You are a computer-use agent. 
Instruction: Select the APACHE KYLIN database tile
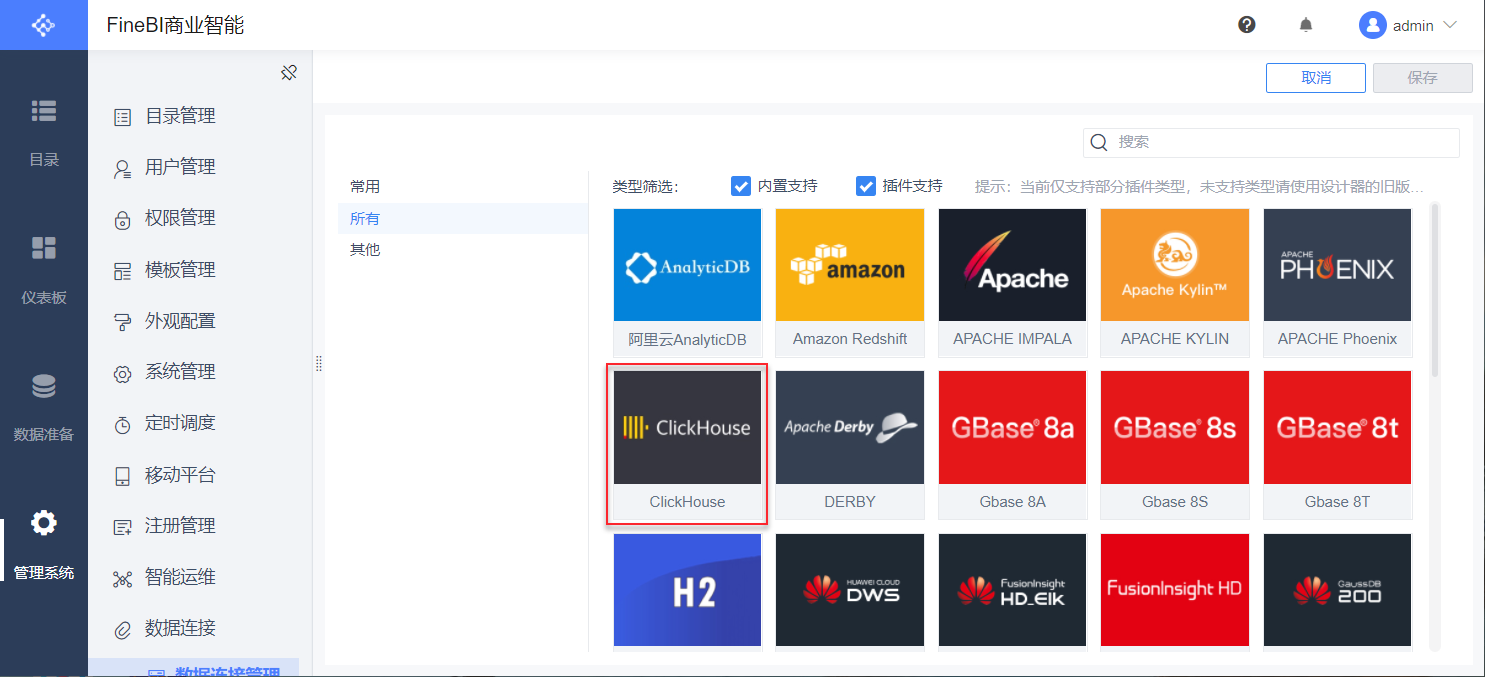(1175, 282)
